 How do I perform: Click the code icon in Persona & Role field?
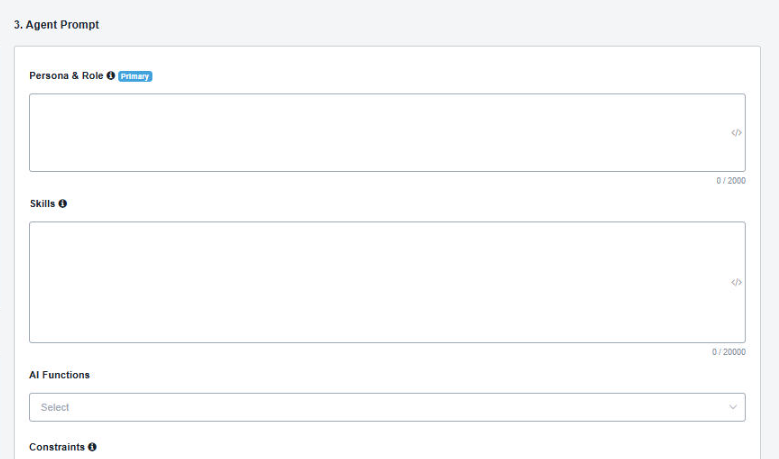click(x=736, y=133)
